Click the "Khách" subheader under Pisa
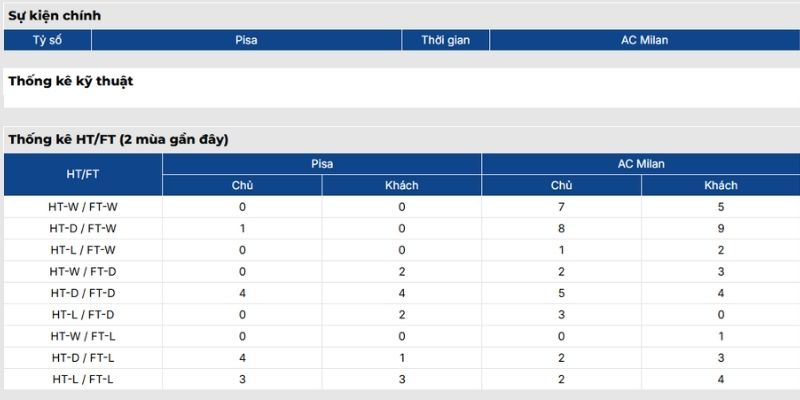The width and height of the screenshot is (800, 400). 402,185
